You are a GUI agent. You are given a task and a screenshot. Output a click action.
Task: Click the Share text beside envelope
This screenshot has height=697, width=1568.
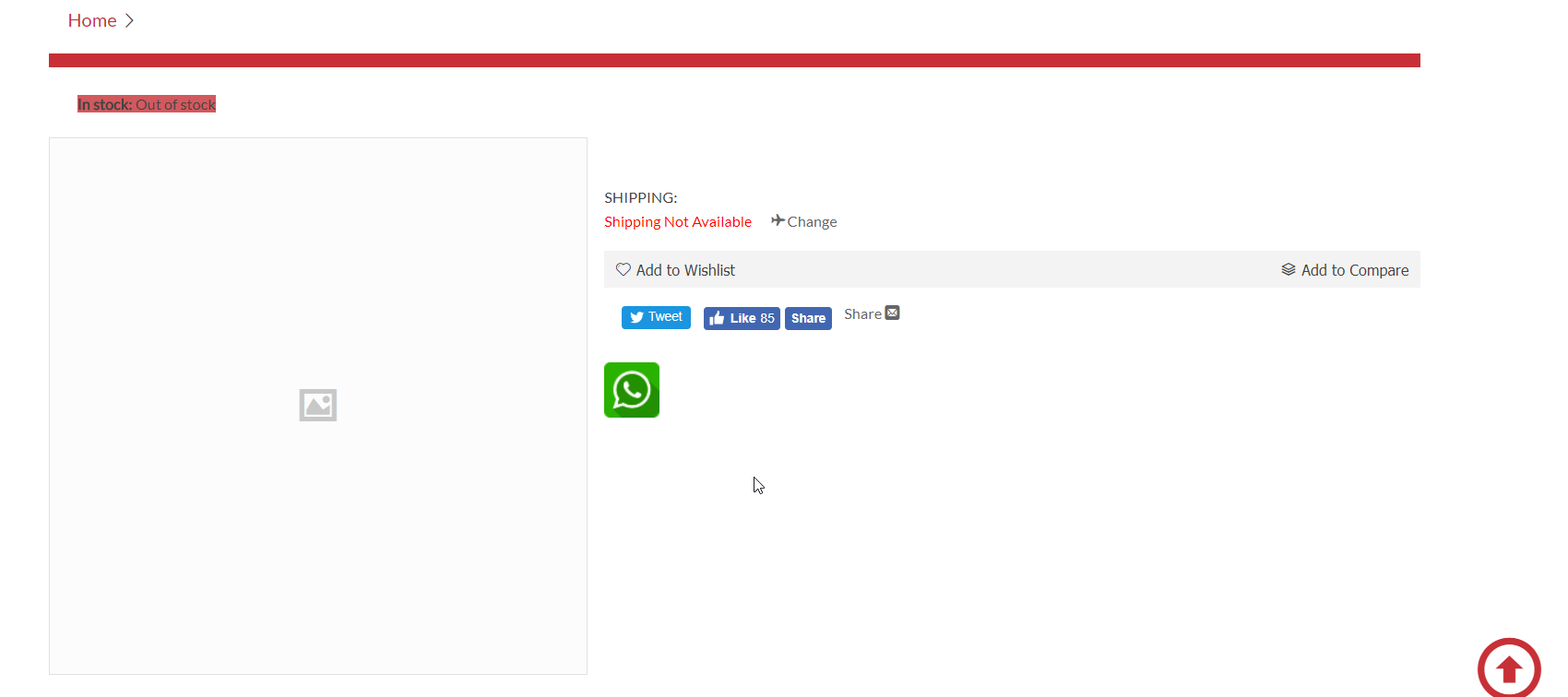point(862,314)
